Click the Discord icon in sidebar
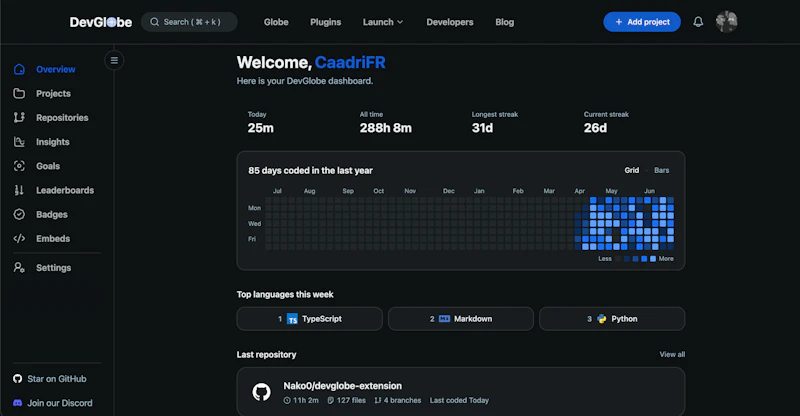The width and height of the screenshot is (800, 416). pos(17,403)
